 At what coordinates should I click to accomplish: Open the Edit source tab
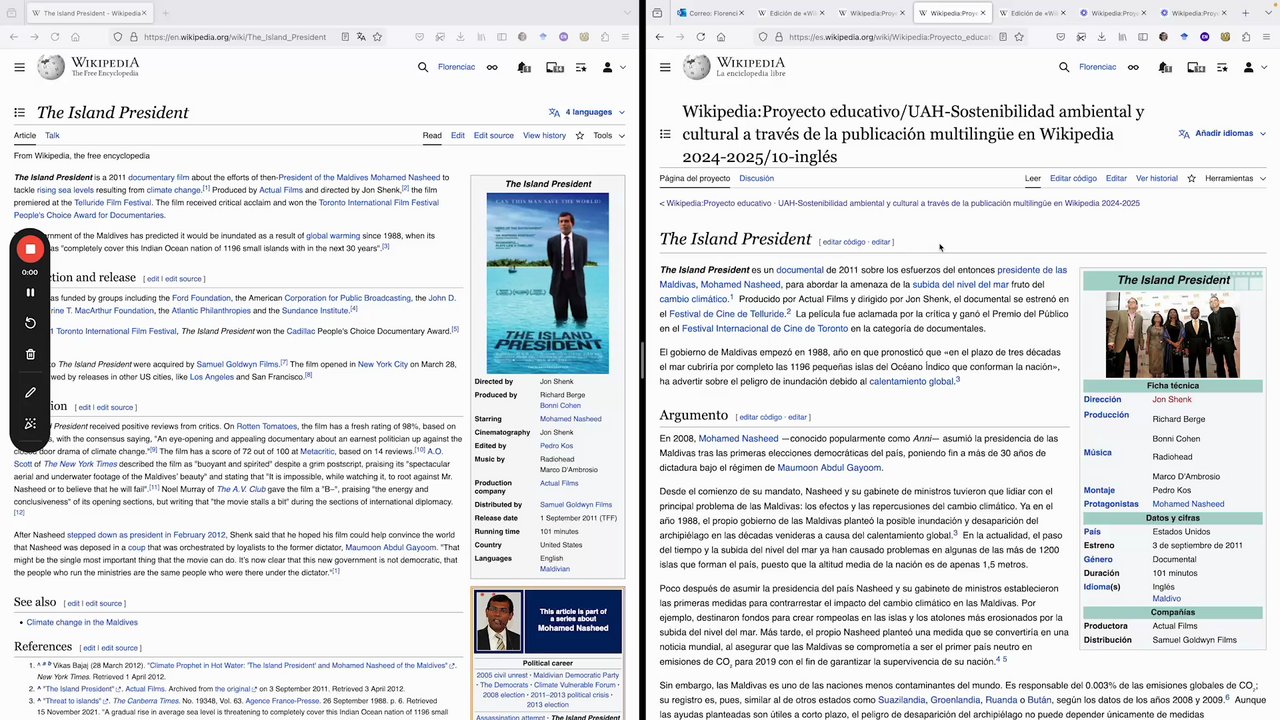click(x=494, y=135)
